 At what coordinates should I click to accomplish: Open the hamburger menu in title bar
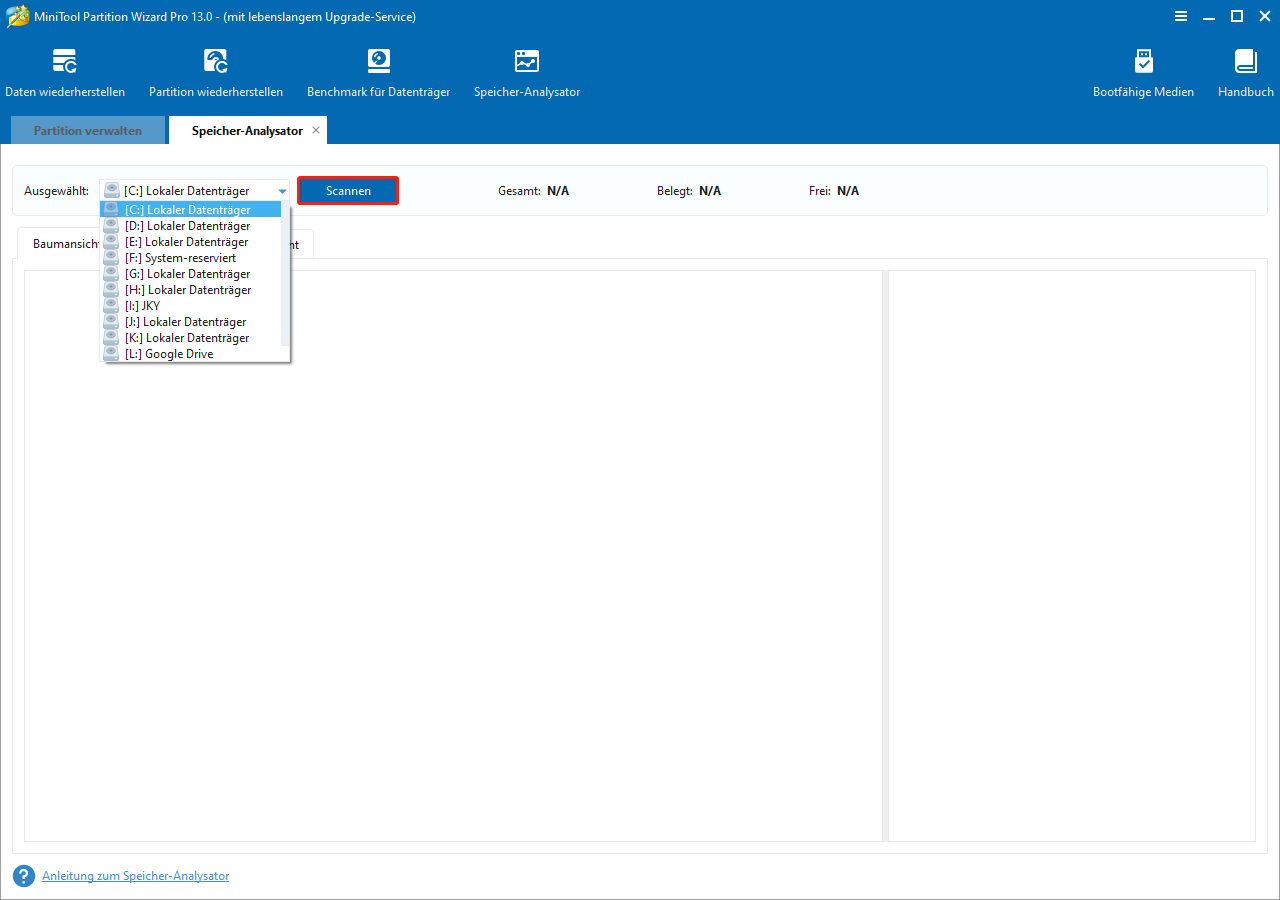(x=1181, y=16)
